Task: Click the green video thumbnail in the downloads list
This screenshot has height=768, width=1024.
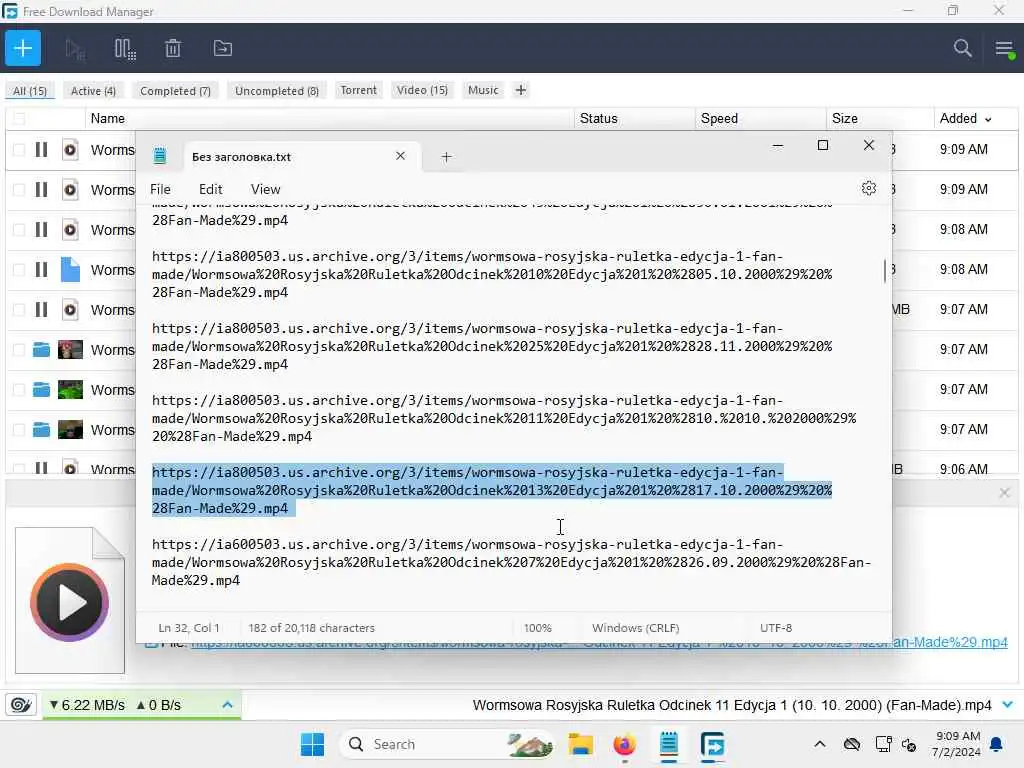Action: point(71,390)
